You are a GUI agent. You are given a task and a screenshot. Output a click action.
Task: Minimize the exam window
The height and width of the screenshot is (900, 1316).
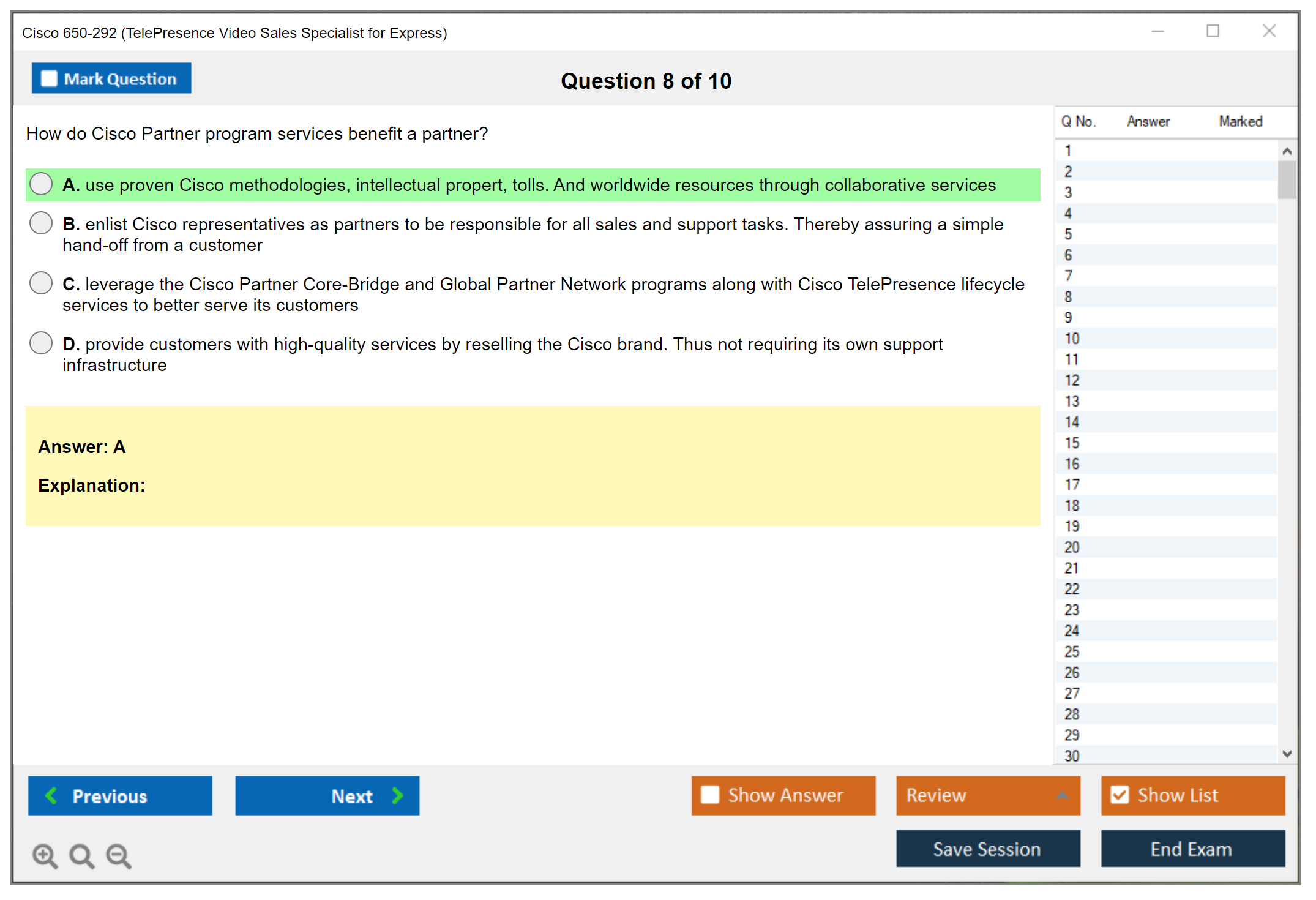(x=1157, y=31)
